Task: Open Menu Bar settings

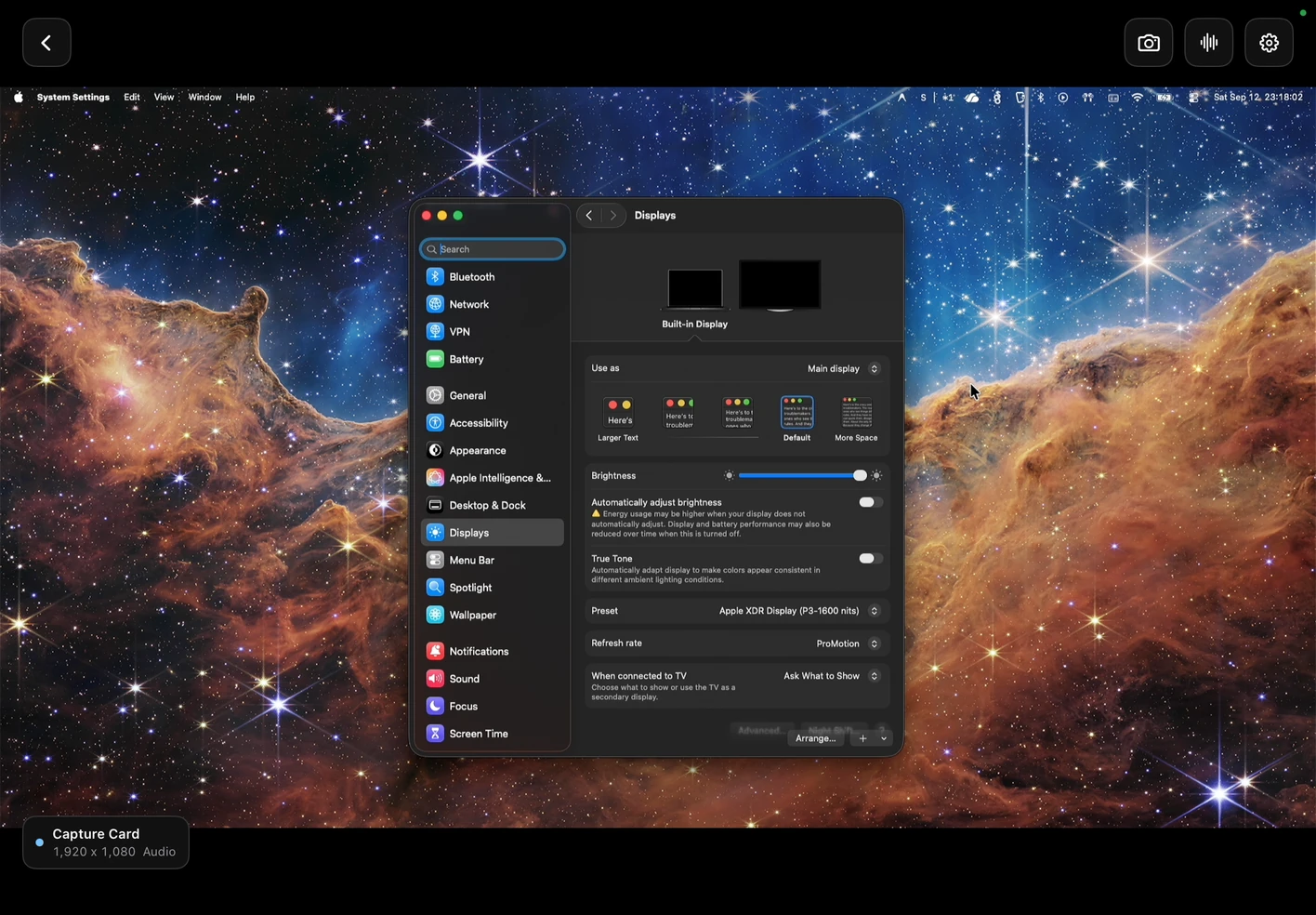Action: pos(492,560)
